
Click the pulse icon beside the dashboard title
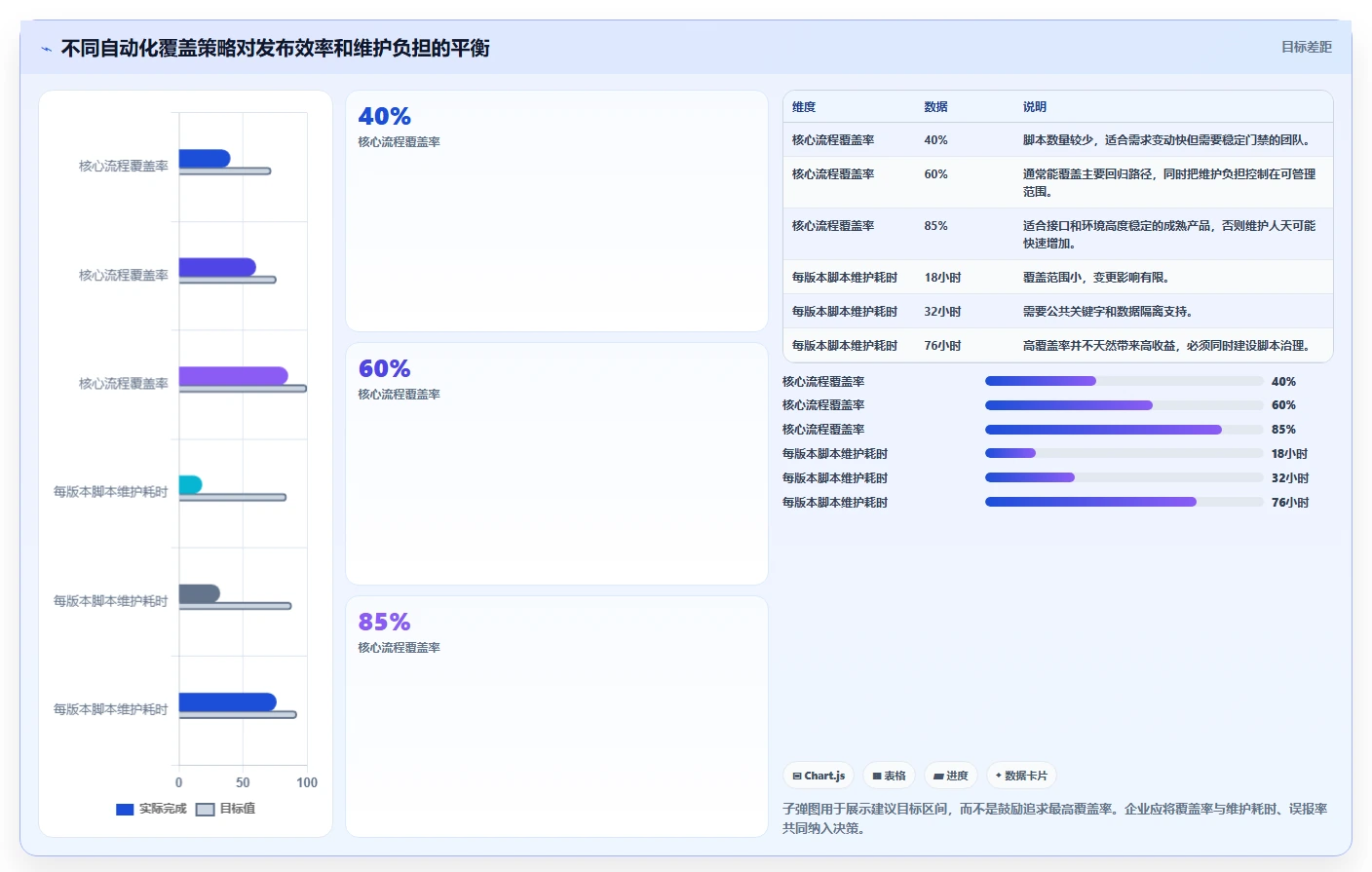[x=46, y=49]
